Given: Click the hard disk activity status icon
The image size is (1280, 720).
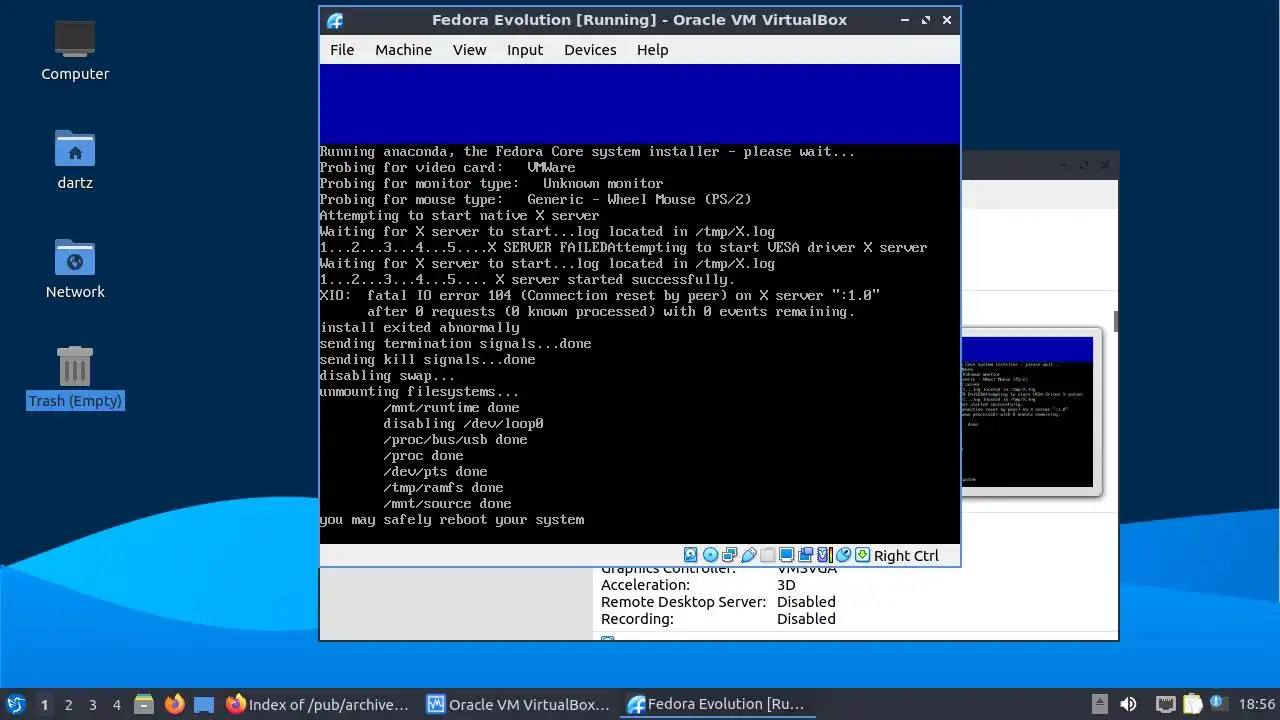Looking at the screenshot, I should 690,555.
